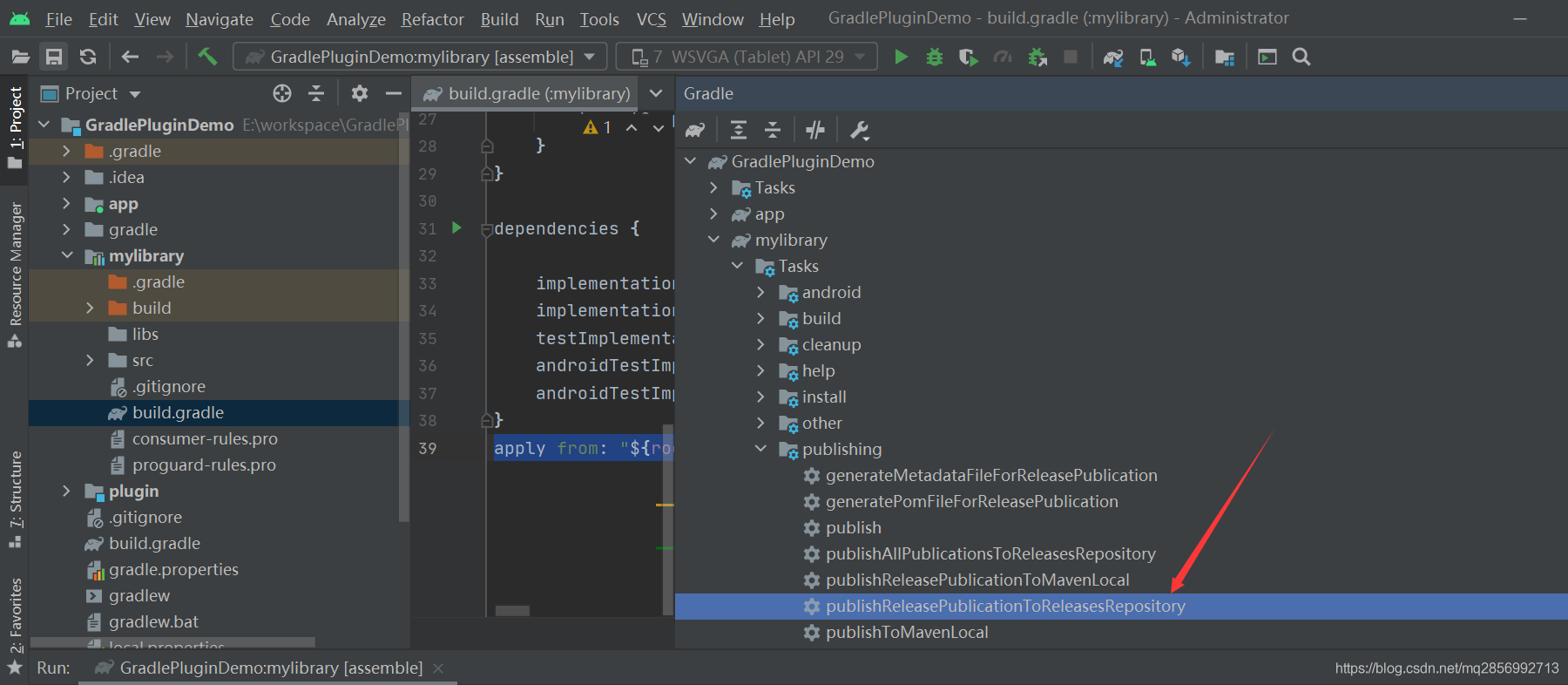Collapse all in the Project panel header
Image resolution: width=1568 pixels, height=685 pixels.
(316, 93)
